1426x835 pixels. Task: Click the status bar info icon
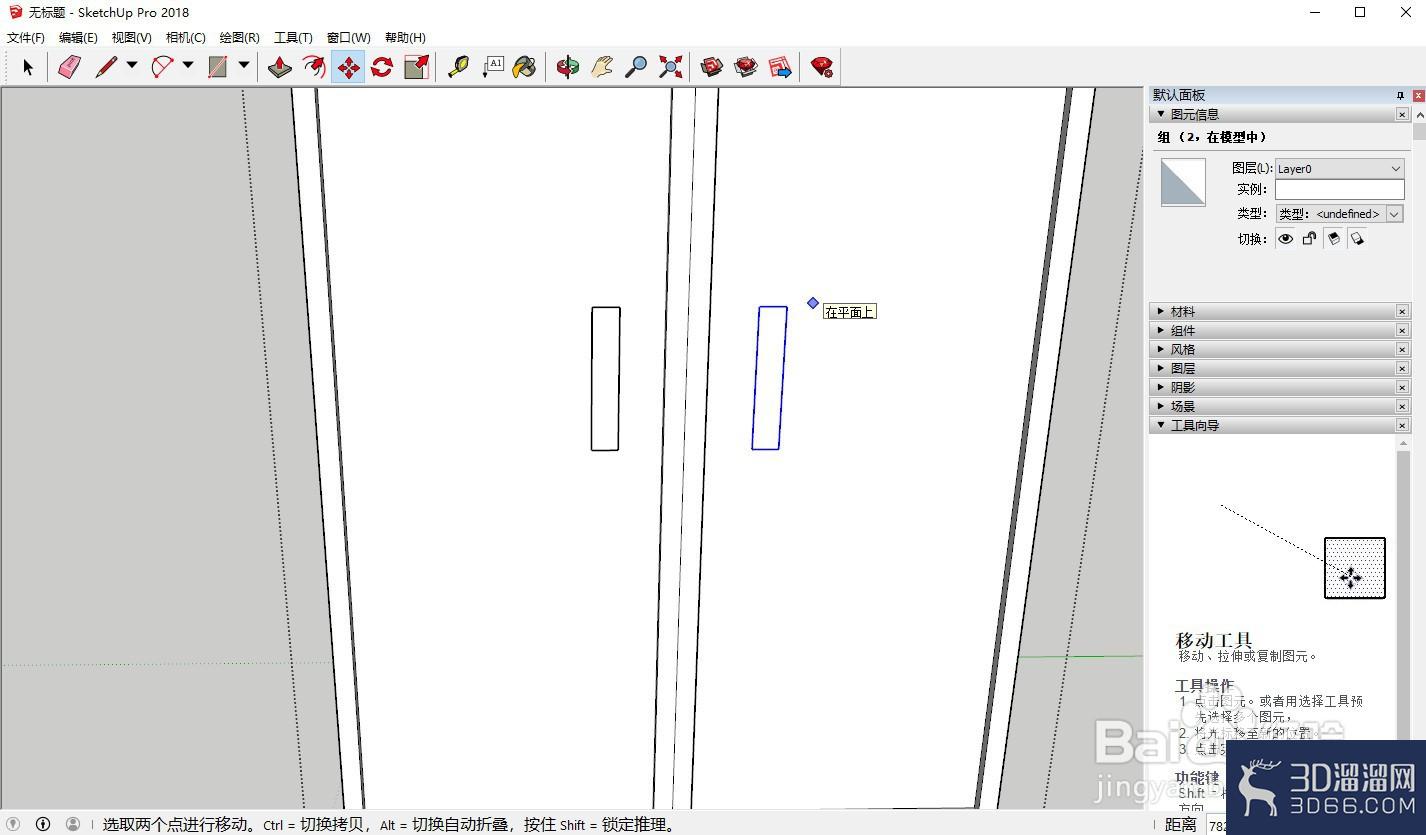coord(43,824)
